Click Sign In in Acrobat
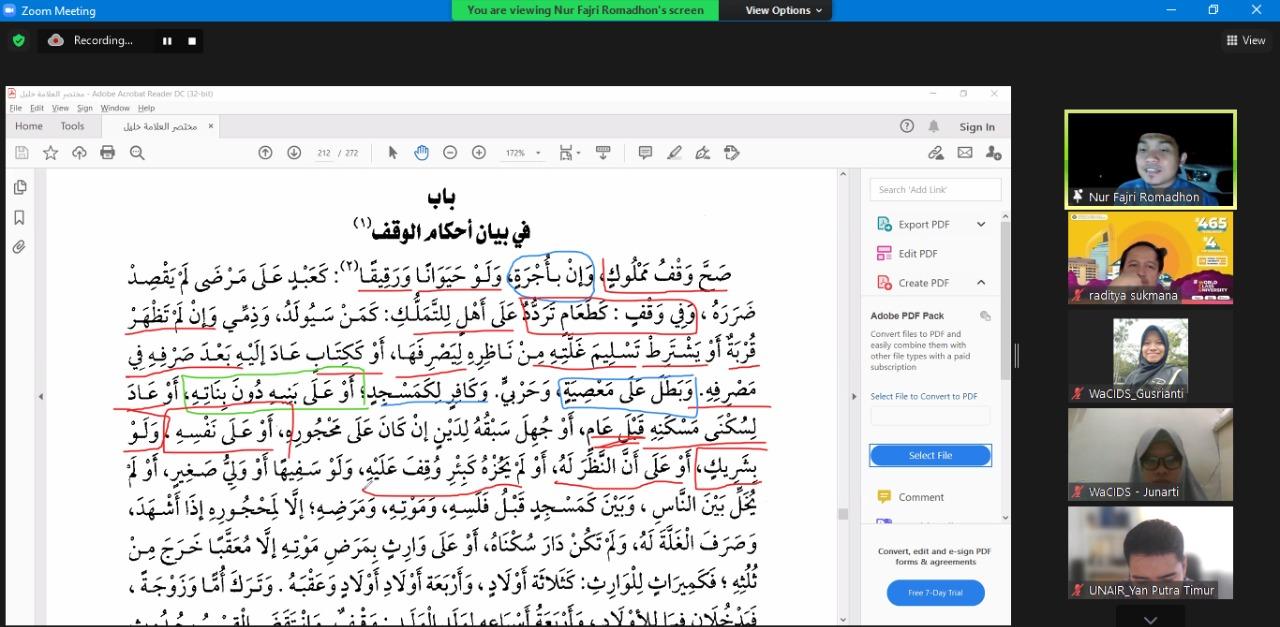The image size is (1280, 627). [x=977, y=127]
